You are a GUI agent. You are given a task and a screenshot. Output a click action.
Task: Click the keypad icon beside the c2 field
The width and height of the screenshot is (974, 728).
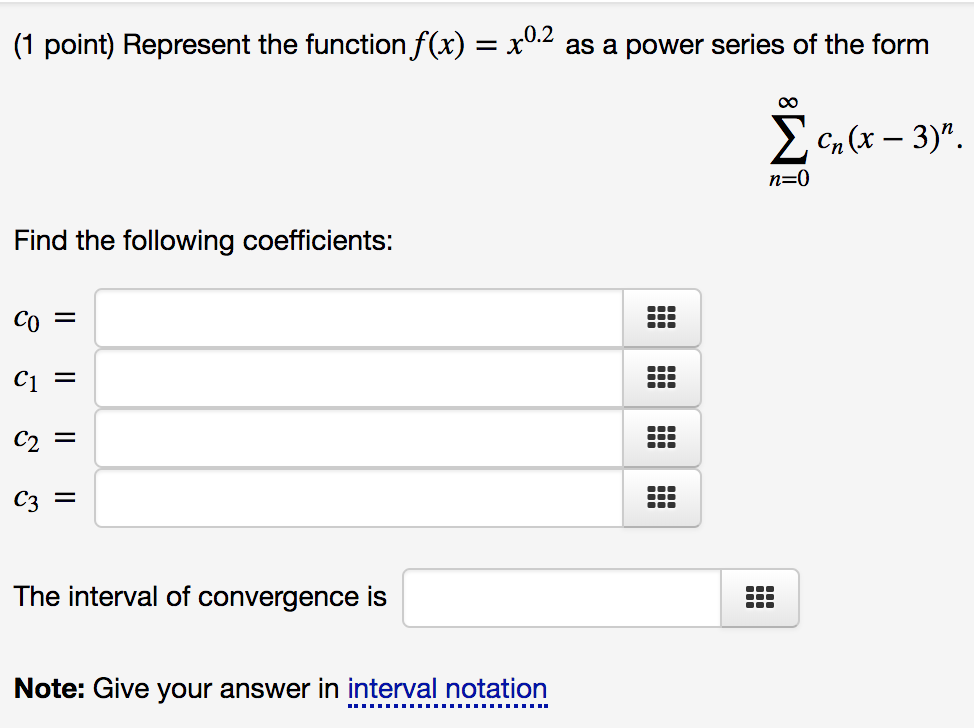point(661,437)
